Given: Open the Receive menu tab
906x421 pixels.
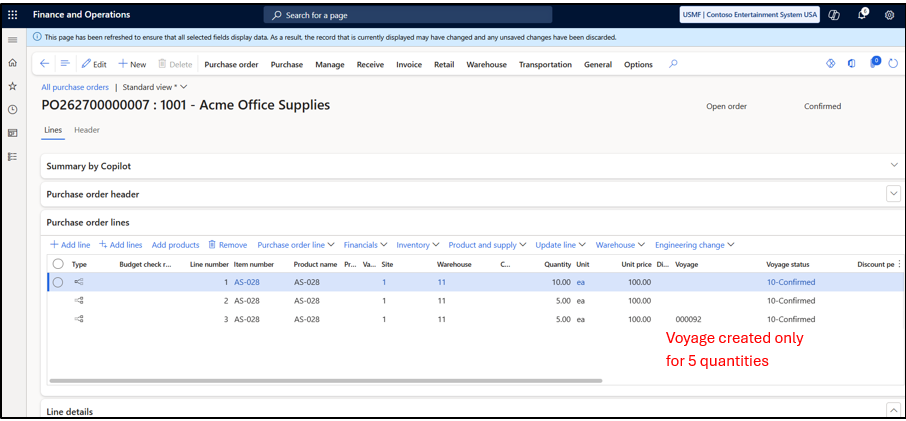Looking at the screenshot, I should (x=370, y=65).
